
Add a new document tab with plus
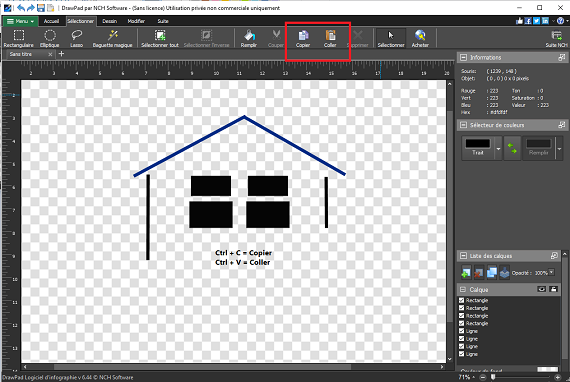(61, 54)
